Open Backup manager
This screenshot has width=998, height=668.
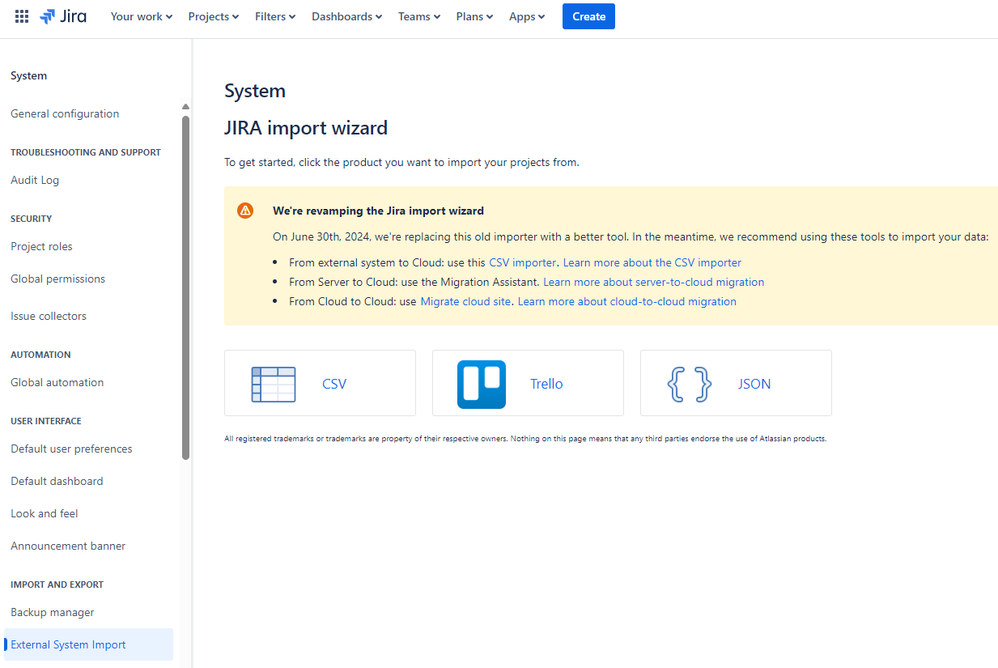pyautogui.click(x=52, y=612)
